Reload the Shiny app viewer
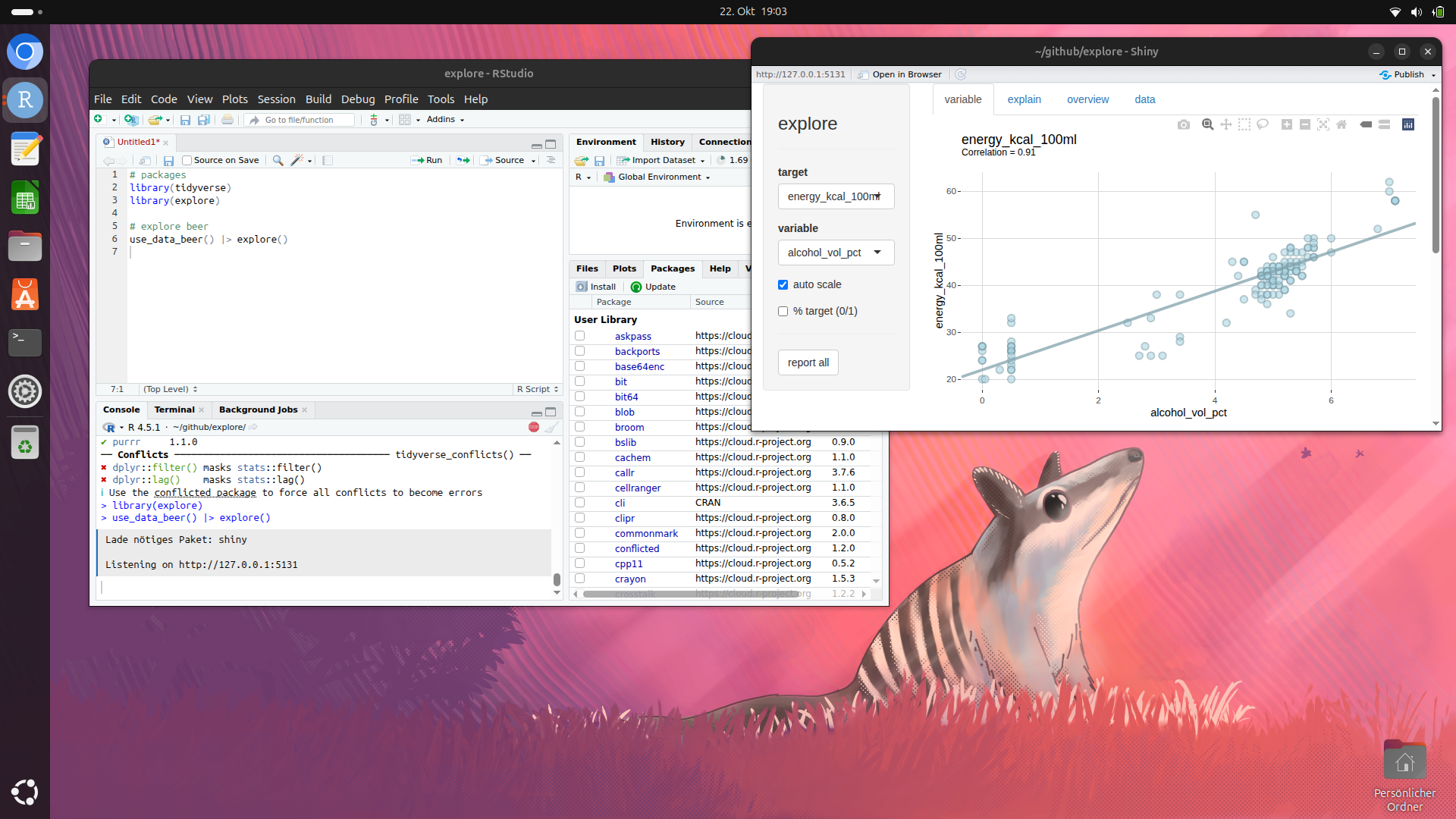Screen dimensions: 1456x819 [961, 74]
